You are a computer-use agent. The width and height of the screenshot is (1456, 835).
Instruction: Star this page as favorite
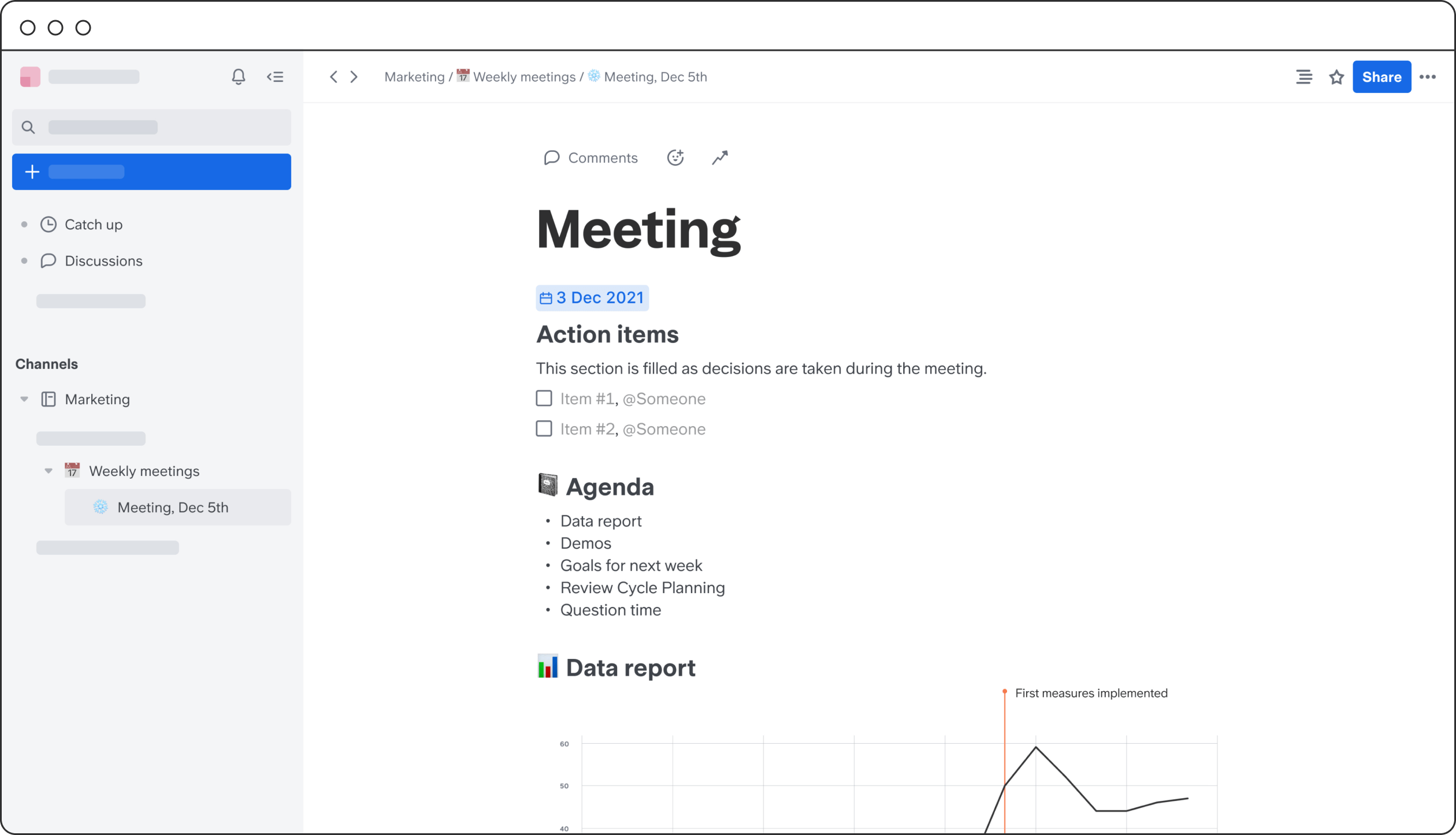point(1336,77)
